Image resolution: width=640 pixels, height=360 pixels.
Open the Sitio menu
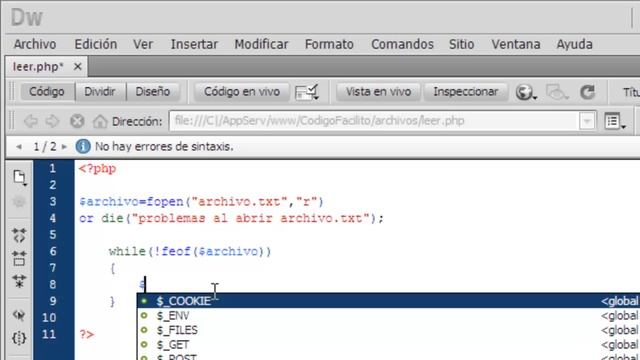click(462, 44)
